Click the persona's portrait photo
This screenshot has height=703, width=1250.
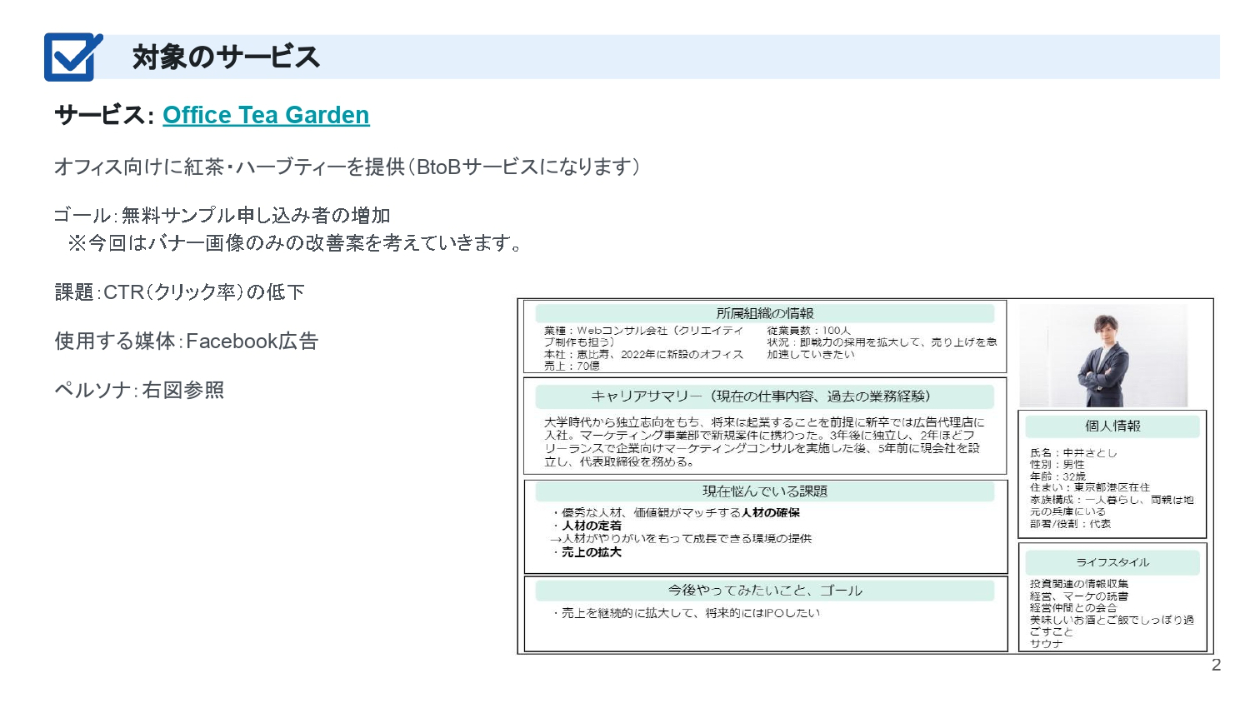point(1103,356)
